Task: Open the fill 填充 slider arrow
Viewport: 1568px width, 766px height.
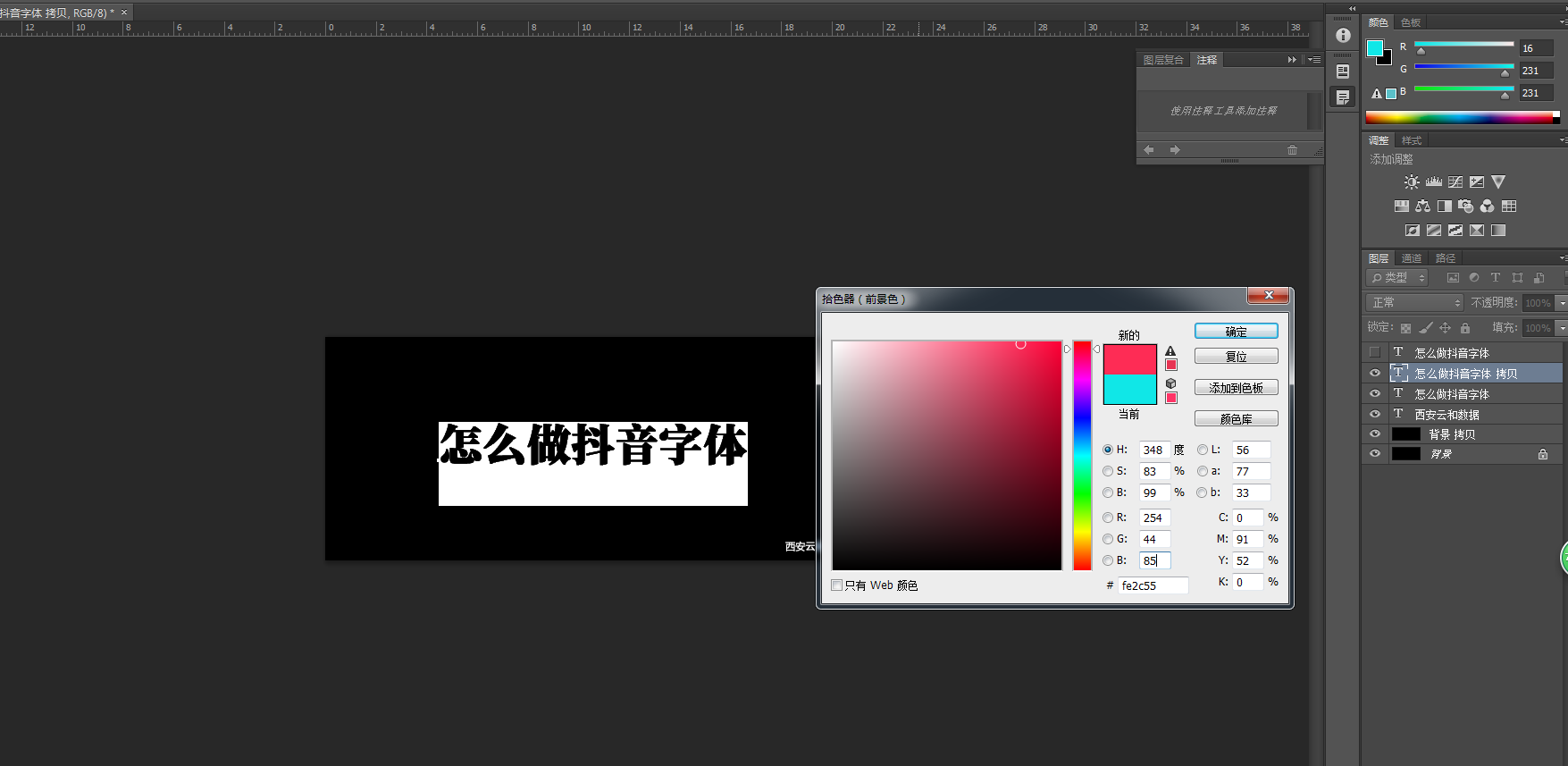Action: point(1561,328)
